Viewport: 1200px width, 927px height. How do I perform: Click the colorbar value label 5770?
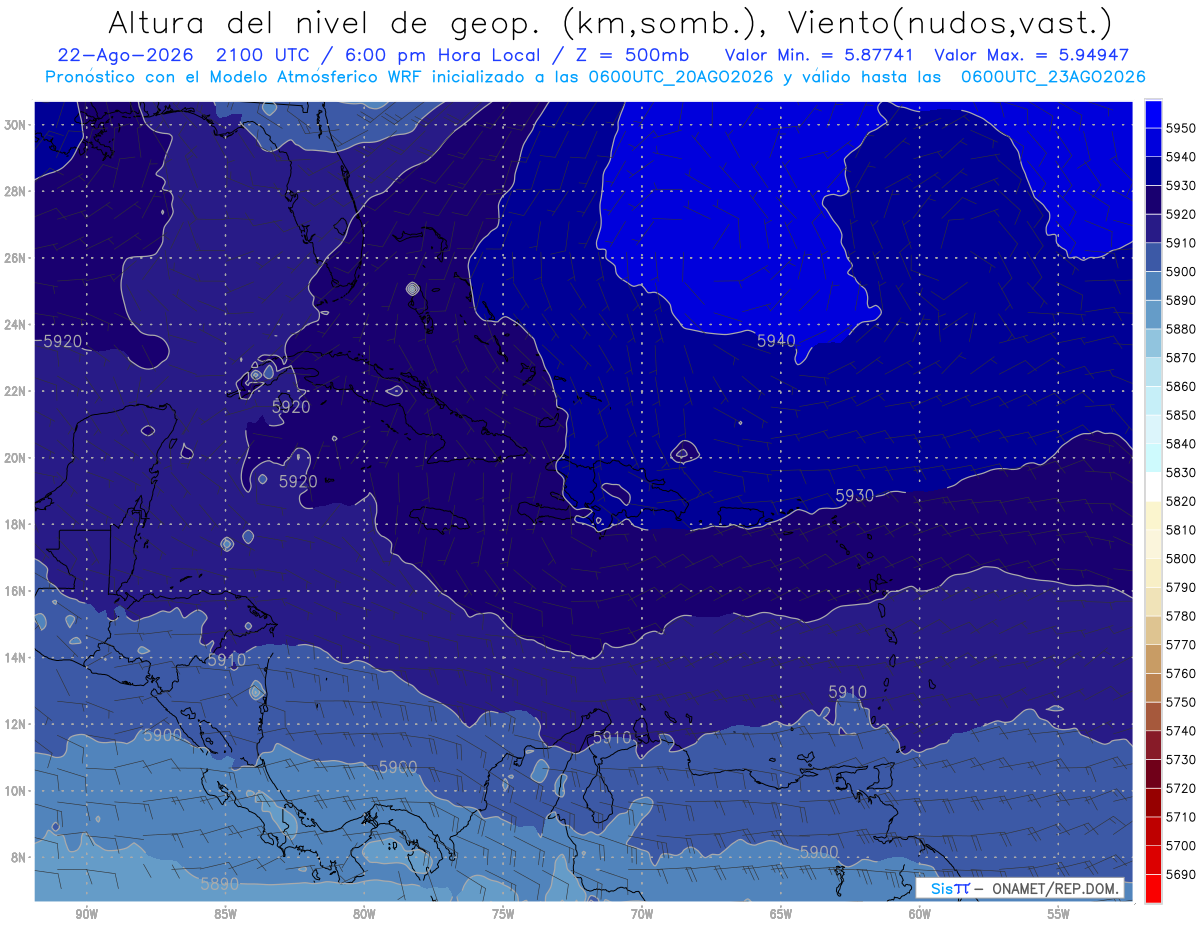[1180, 644]
